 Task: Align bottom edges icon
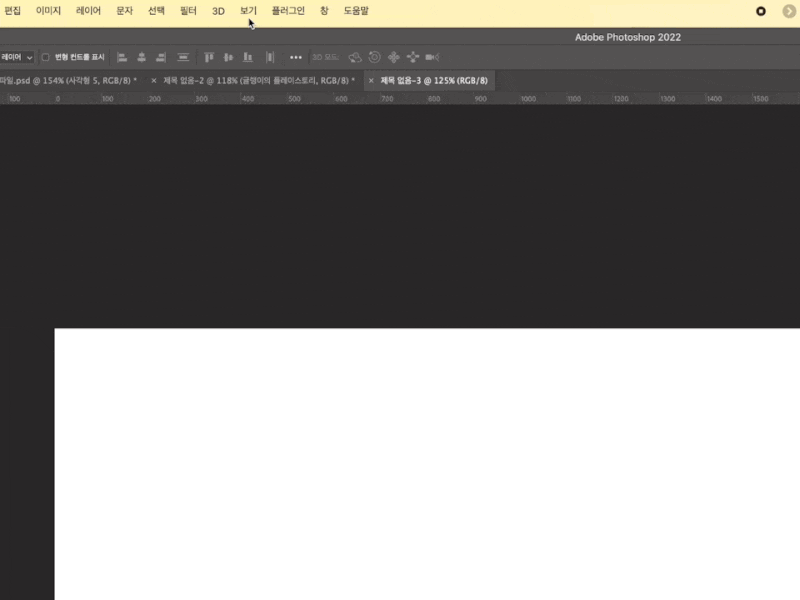(247, 57)
